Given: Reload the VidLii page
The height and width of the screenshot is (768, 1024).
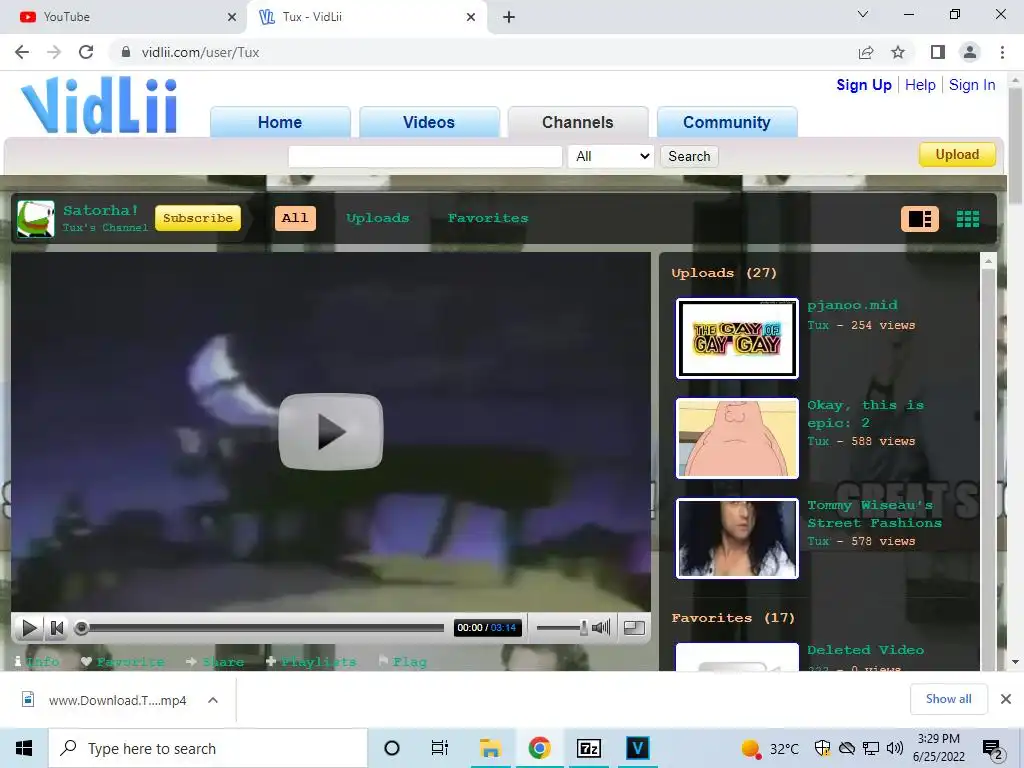Looking at the screenshot, I should [x=86, y=52].
